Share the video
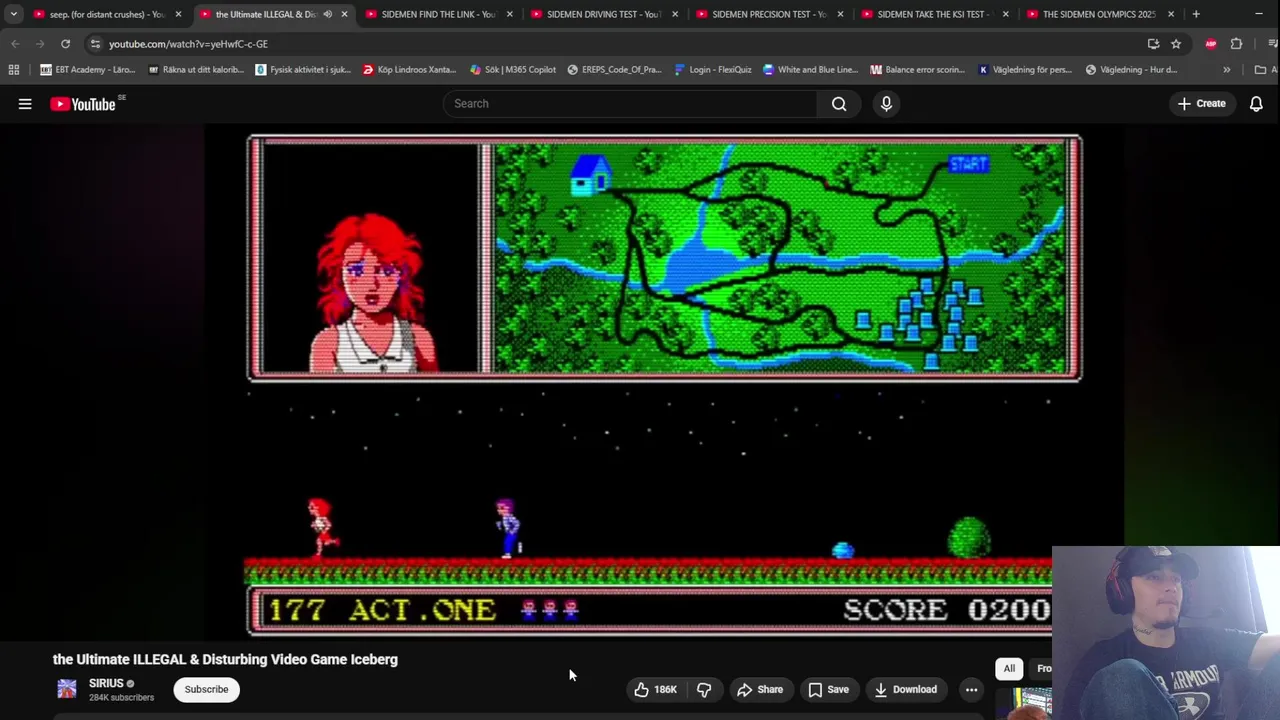Screen dimensions: 1280x720 pos(760,689)
